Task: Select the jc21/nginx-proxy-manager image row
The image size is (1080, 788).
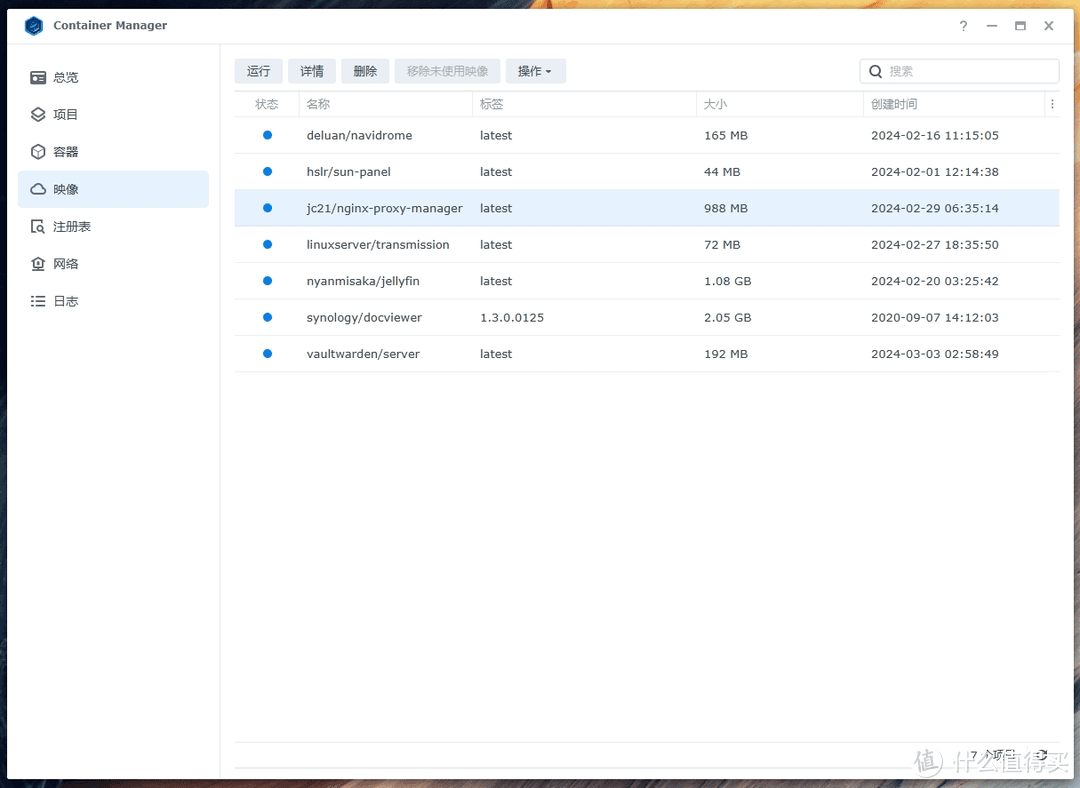Action: click(x=647, y=208)
